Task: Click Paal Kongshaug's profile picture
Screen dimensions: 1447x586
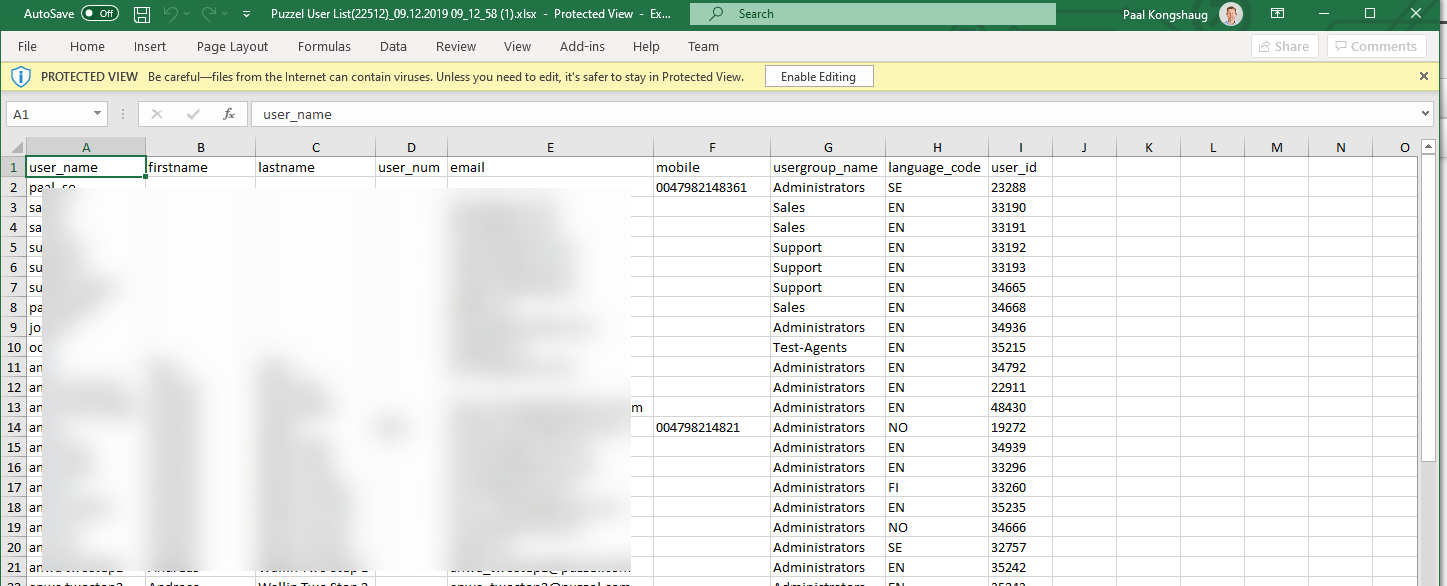Action: 1231,14
